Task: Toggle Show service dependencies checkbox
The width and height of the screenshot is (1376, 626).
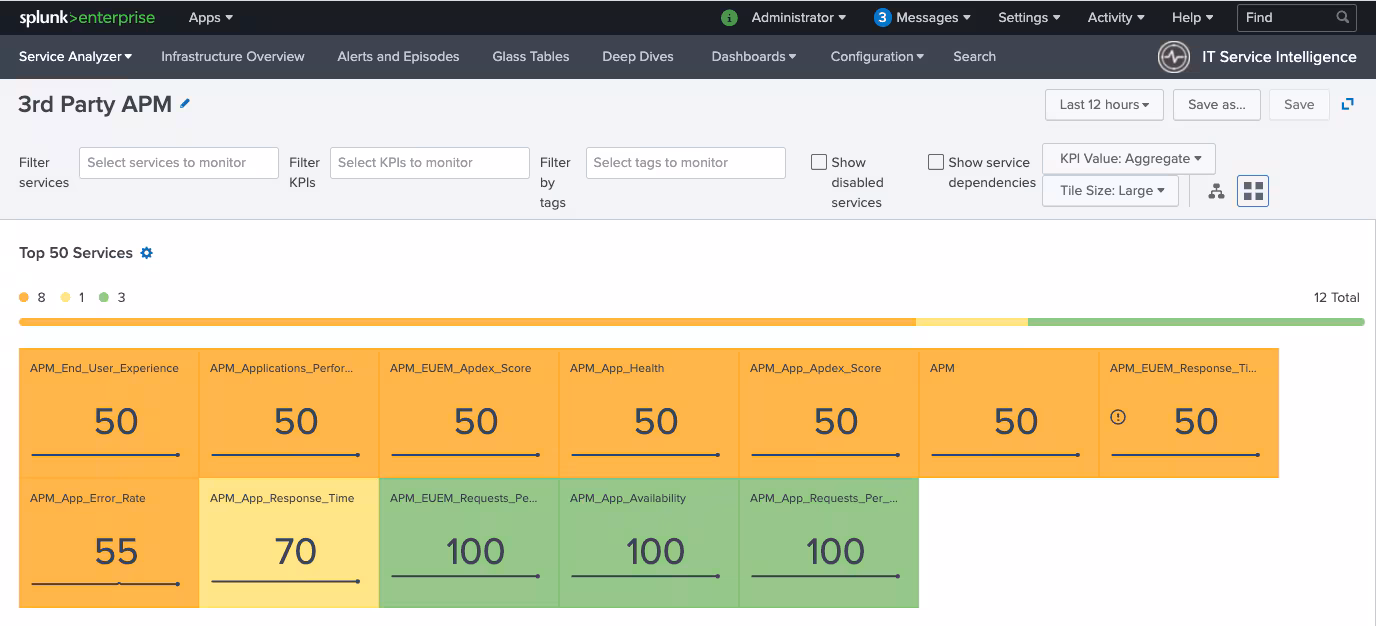Action: [936, 162]
